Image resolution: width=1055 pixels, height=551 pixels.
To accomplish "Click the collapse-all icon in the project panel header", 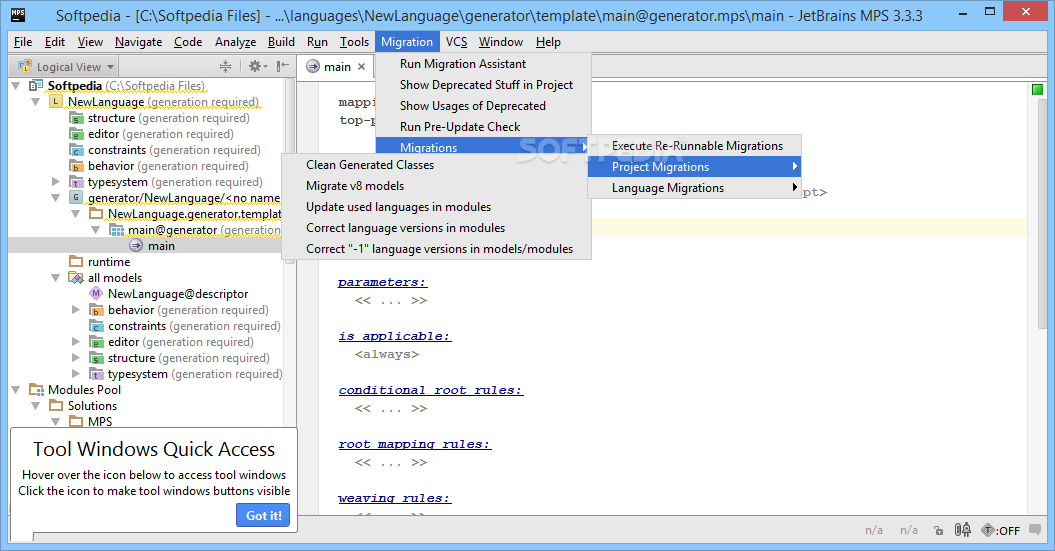I will click(x=225, y=66).
